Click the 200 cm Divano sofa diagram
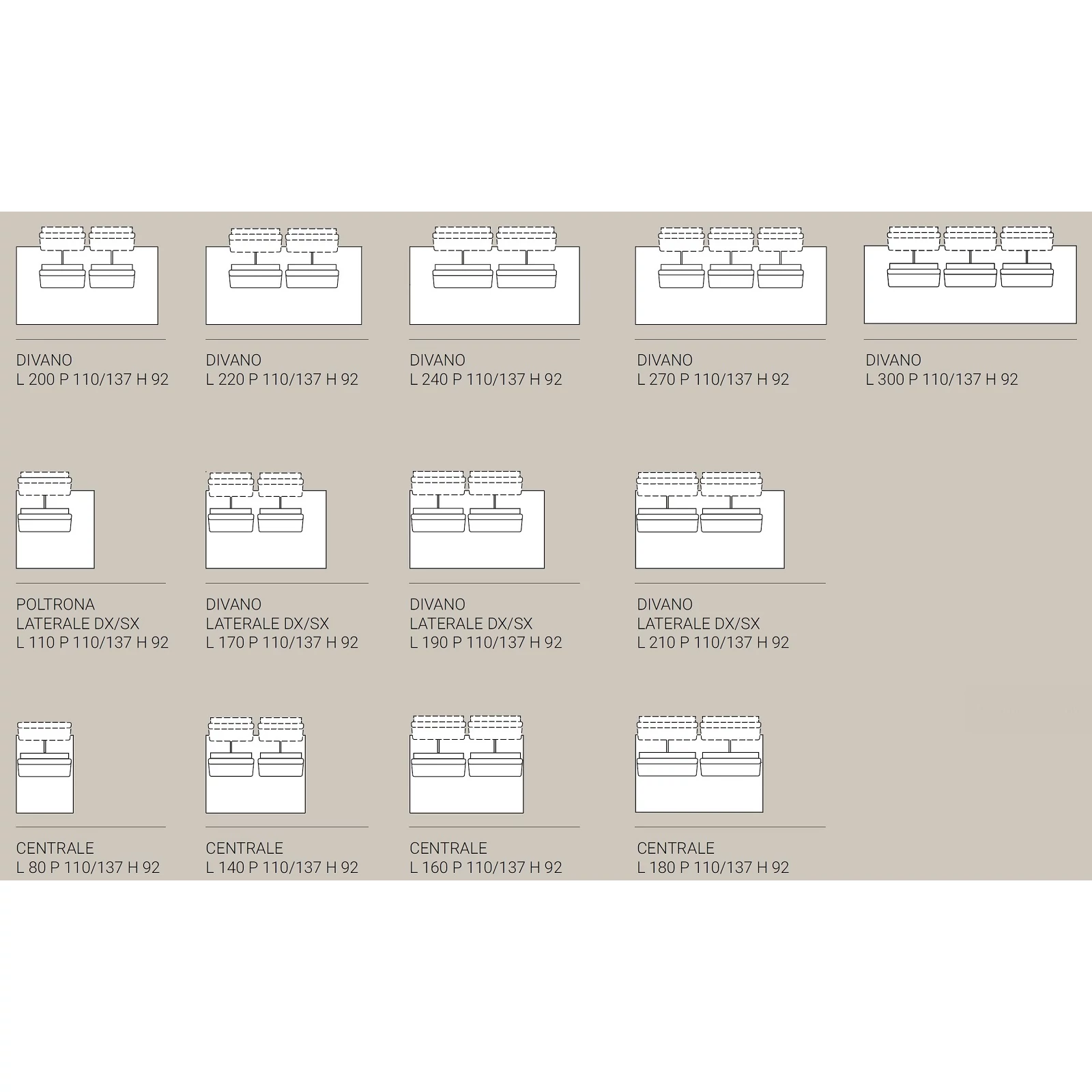 point(87,276)
